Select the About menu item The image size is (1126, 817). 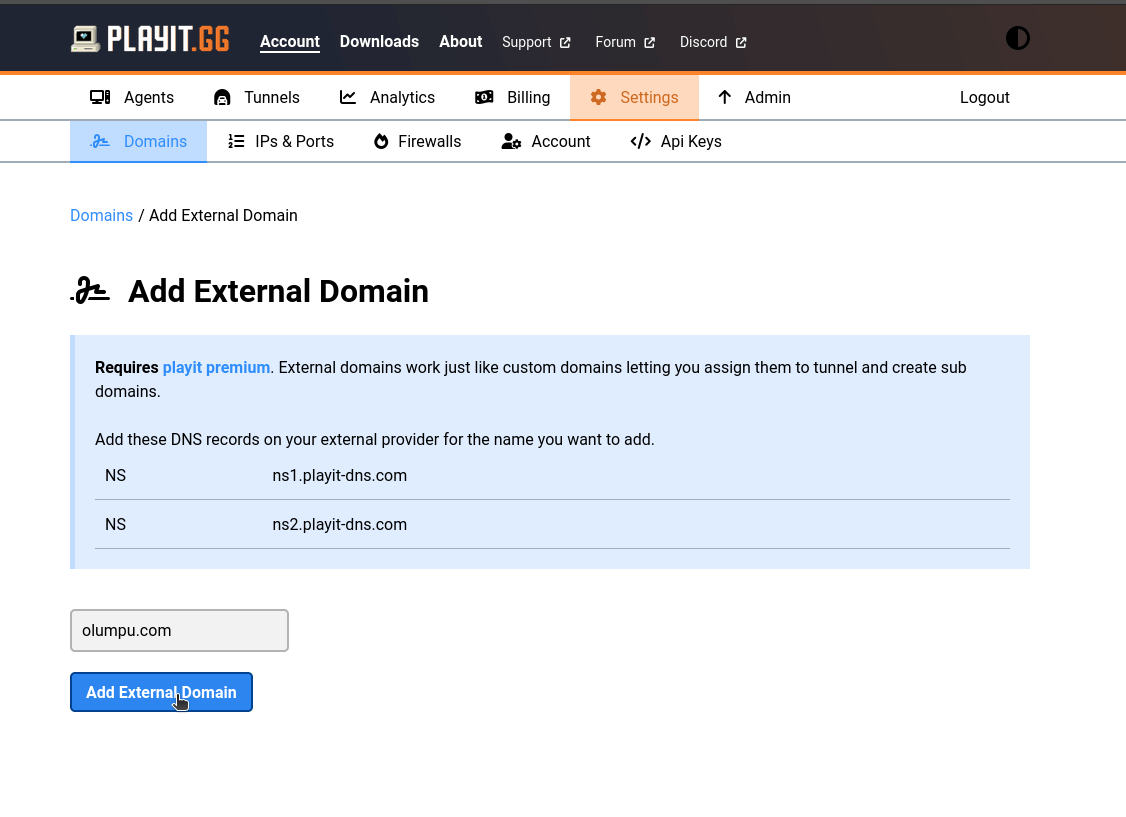tap(460, 42)
